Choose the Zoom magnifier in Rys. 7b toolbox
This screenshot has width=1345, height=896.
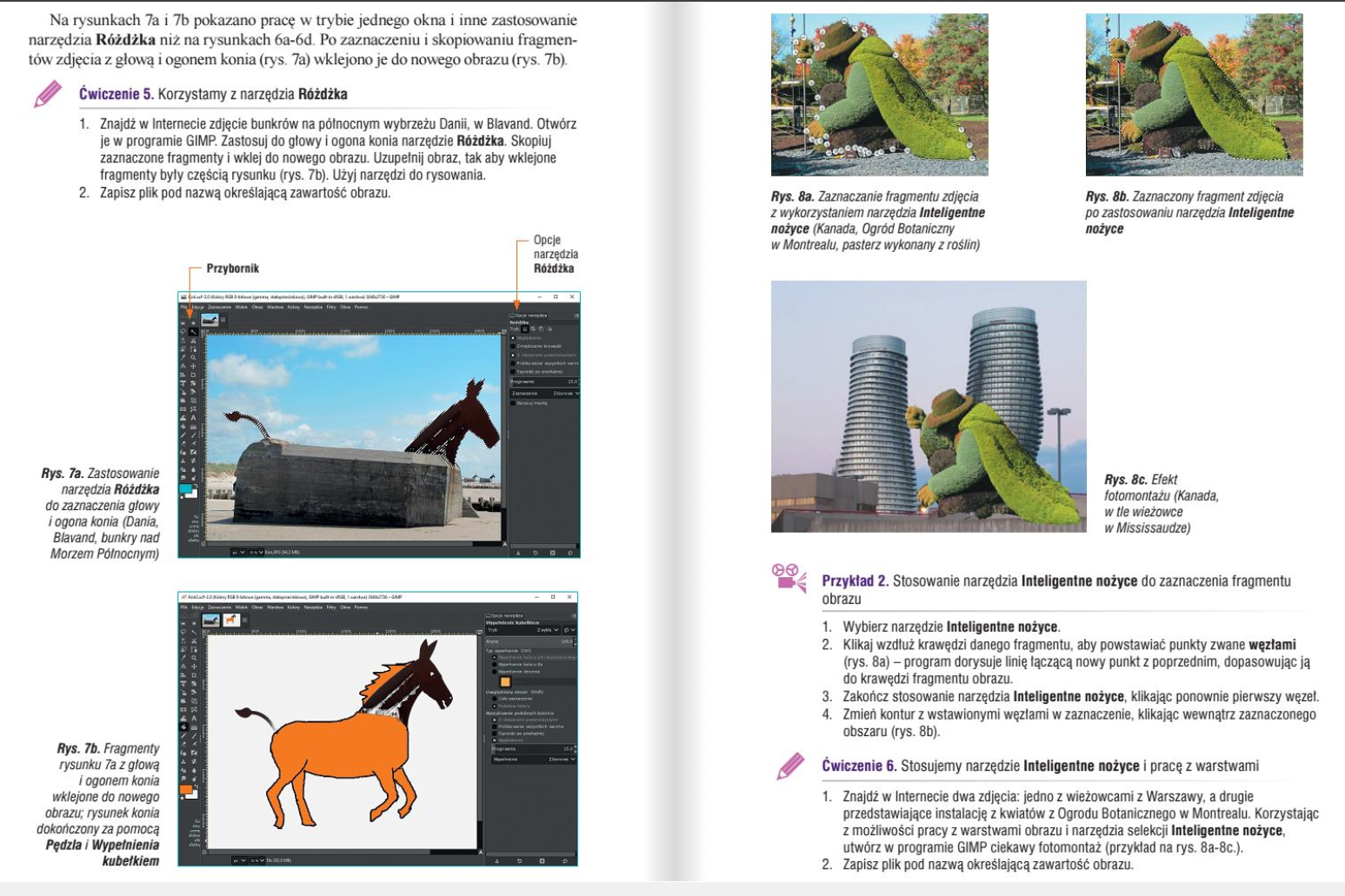point(194,658)
